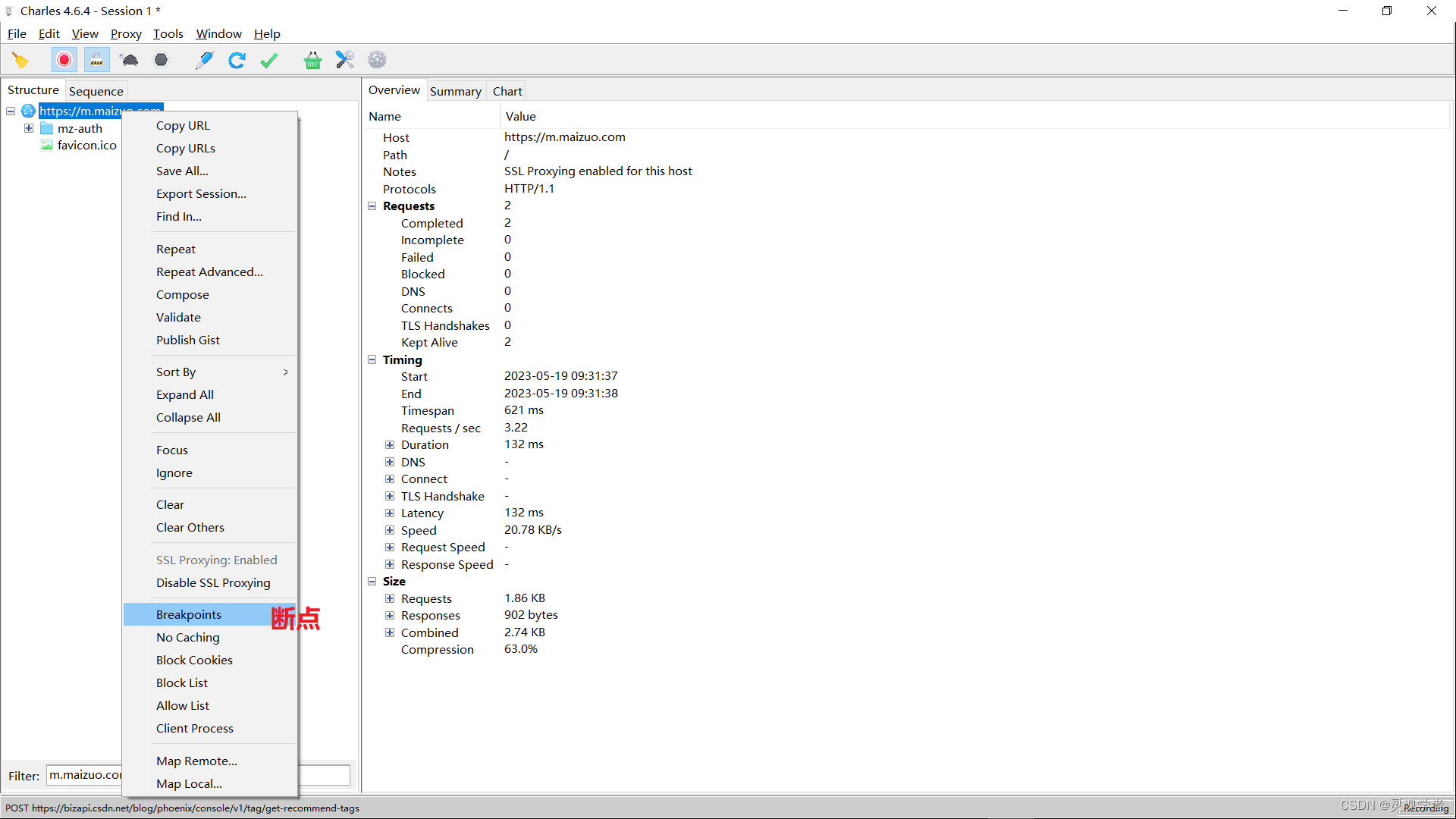Open the Proxy menu
The width and height of the screenshot is (1456, 819).
(126, 33)
